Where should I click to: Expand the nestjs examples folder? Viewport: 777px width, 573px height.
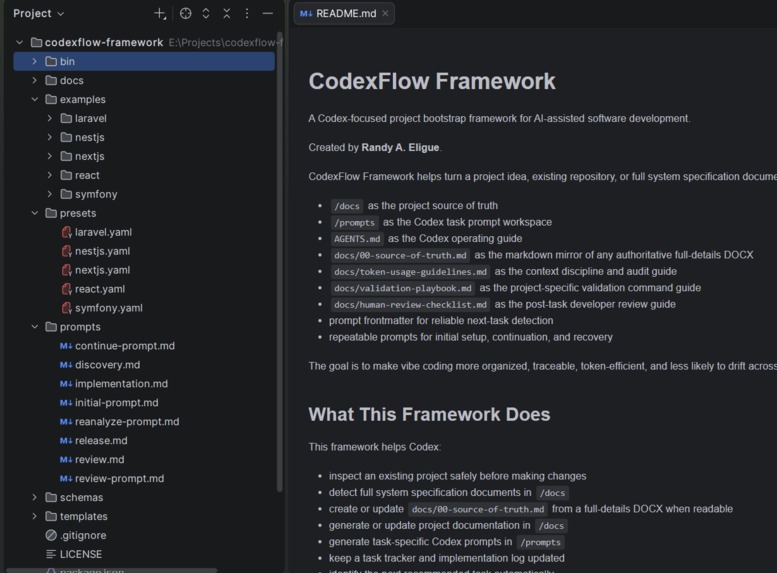point(50,137)
